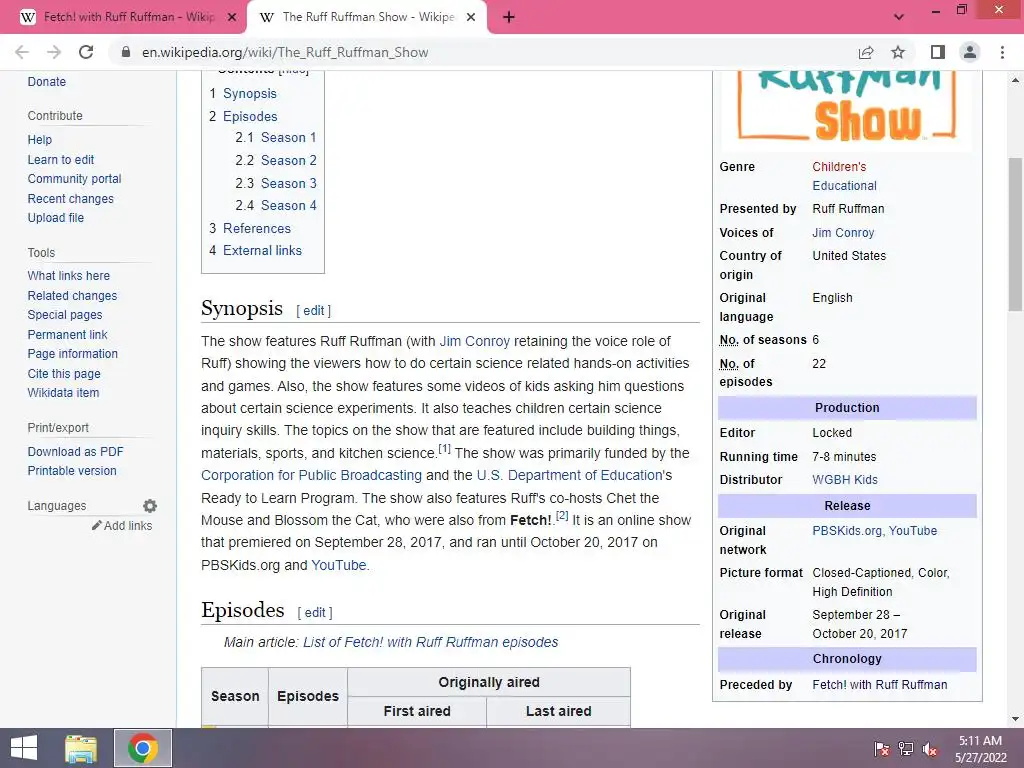Jump to Synopsis in the contents box
This screenshot has width=1024, height=768.
click(x=249, y=93)
